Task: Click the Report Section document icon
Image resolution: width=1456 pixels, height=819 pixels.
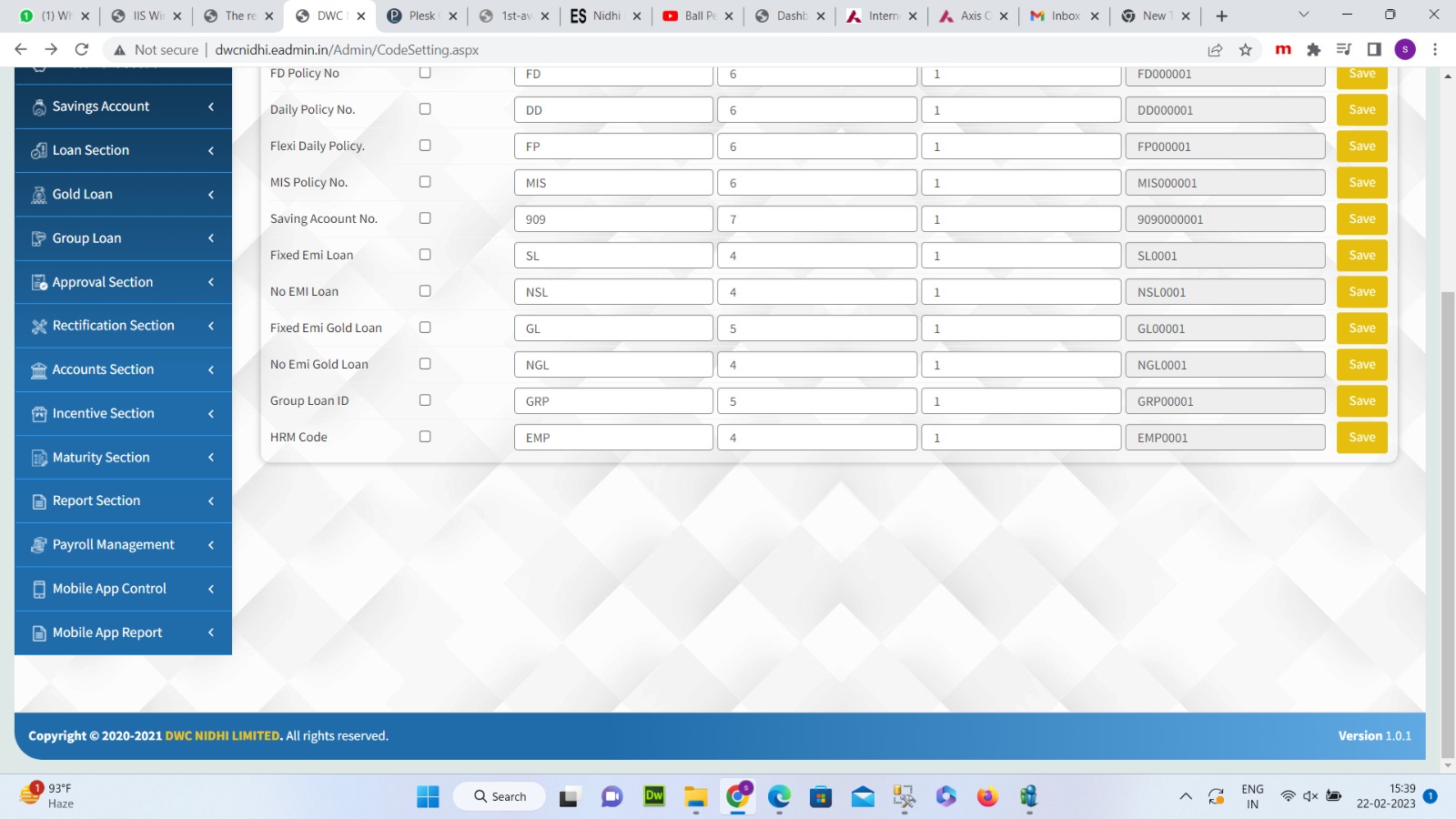Action: 39,501
